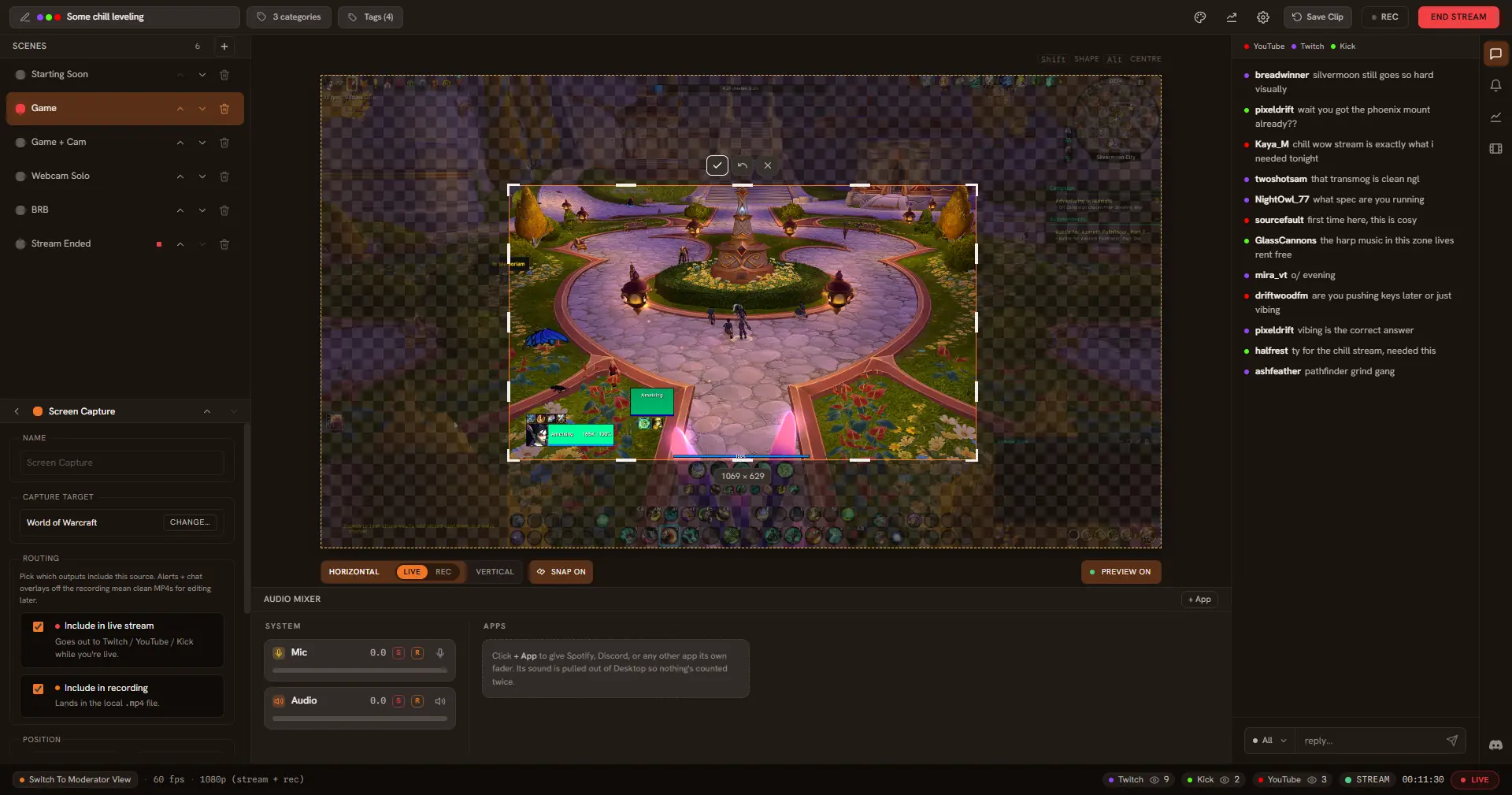Viewport: 1512px width, 795px height.
Task: Solo the Audio channel
Action: click(398, 701)
